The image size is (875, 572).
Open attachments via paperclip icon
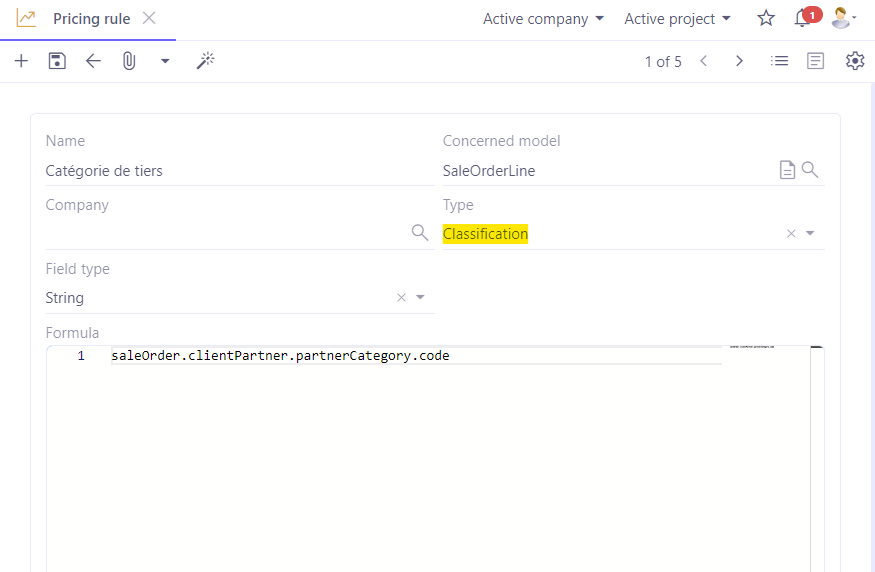point(129,61)
